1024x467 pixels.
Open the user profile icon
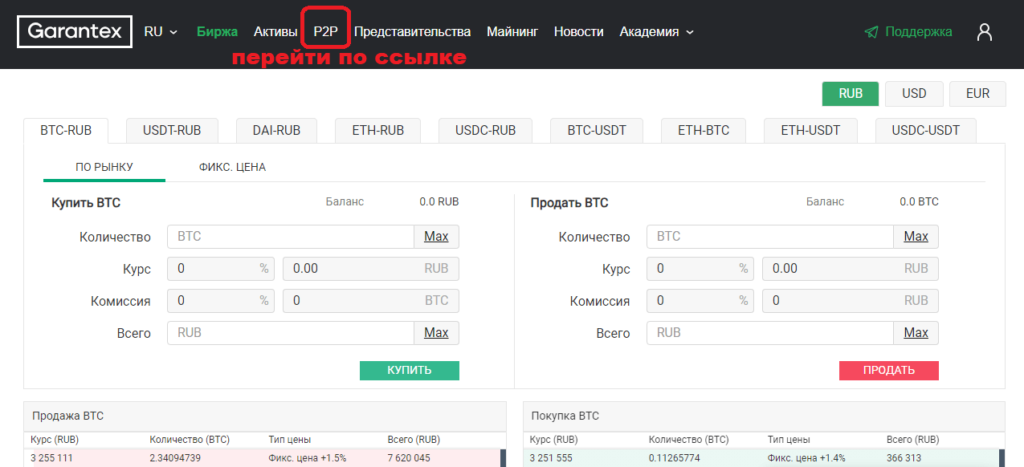984,32
